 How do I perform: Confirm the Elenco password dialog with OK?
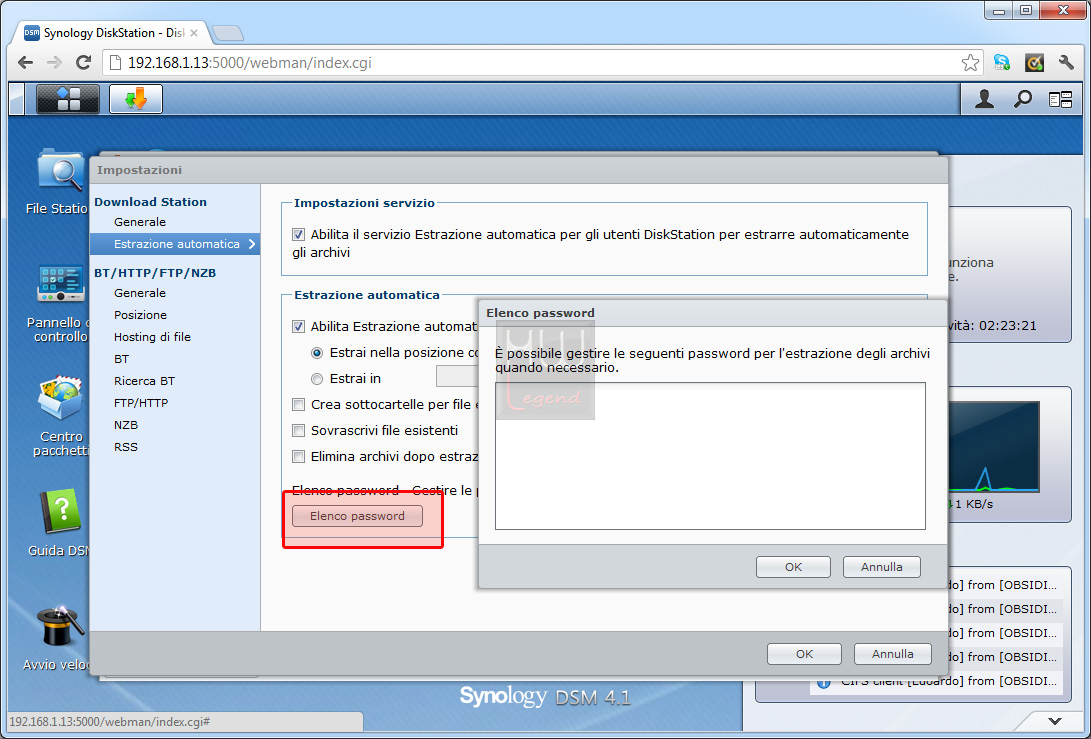coord(793,567)
